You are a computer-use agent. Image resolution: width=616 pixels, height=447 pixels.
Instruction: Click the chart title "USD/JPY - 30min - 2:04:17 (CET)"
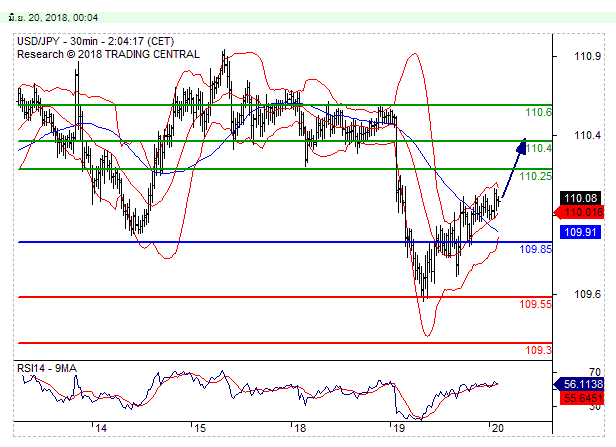pos(95,41)
